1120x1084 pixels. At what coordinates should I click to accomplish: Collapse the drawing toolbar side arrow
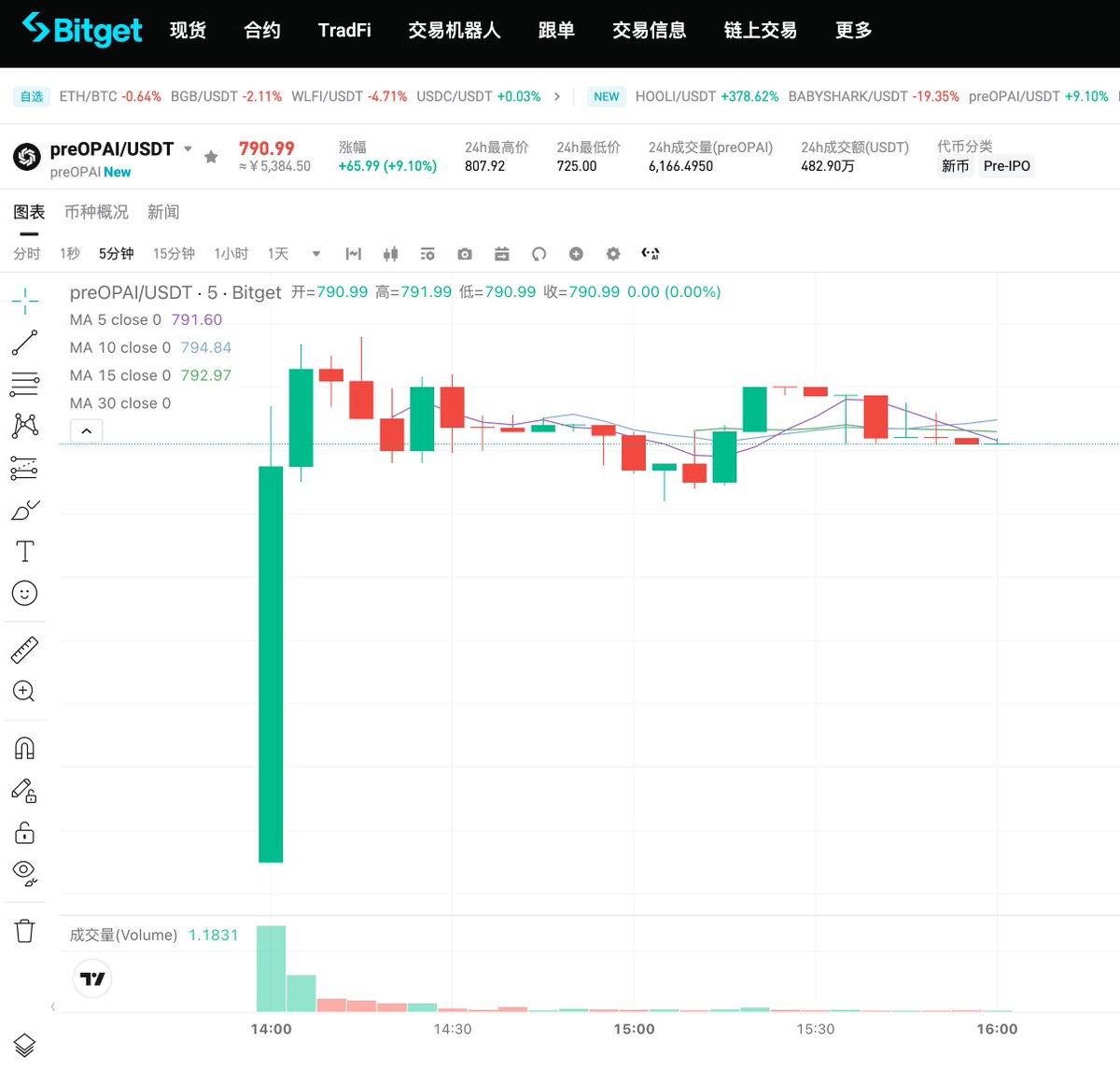pyautogui.click(x=53, y=1007)
